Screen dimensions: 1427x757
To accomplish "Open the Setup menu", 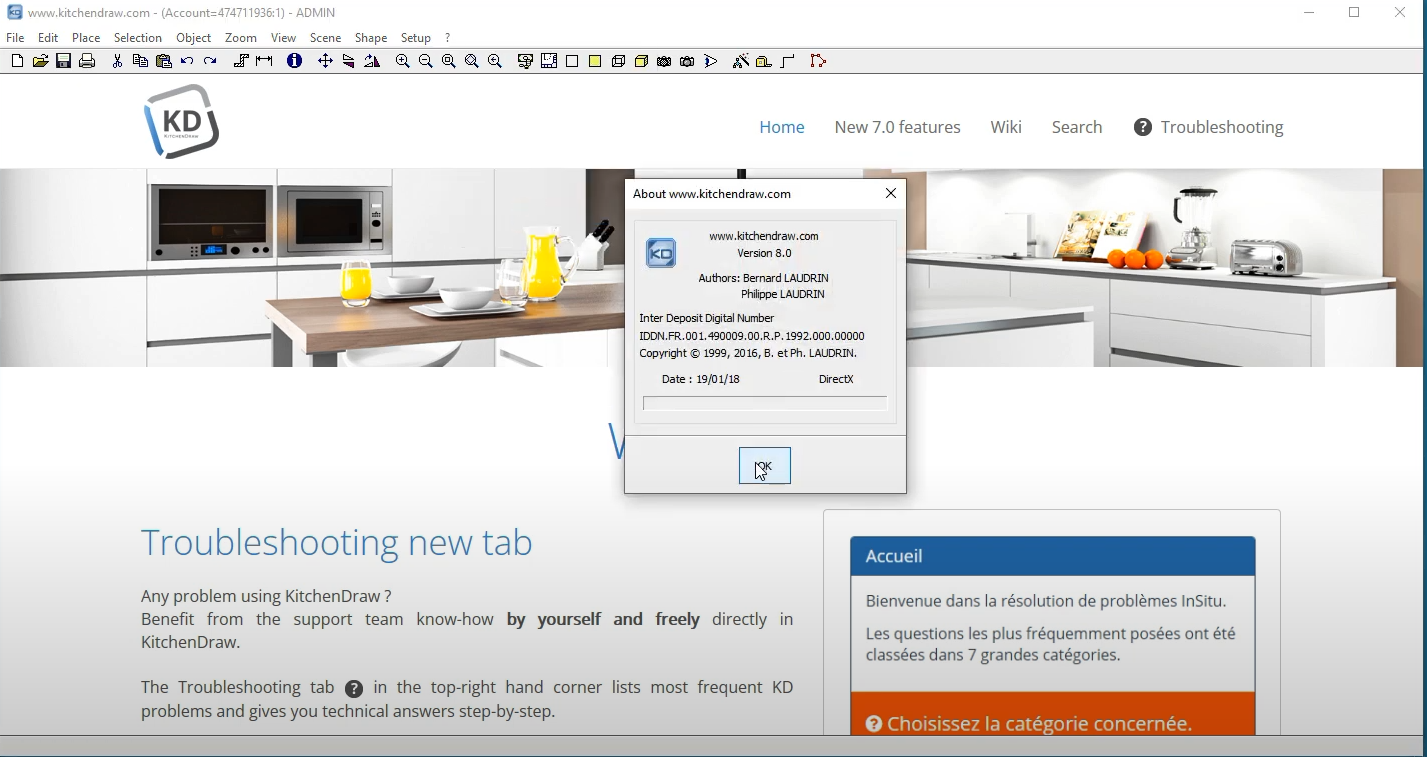I will tap(415, 38).
